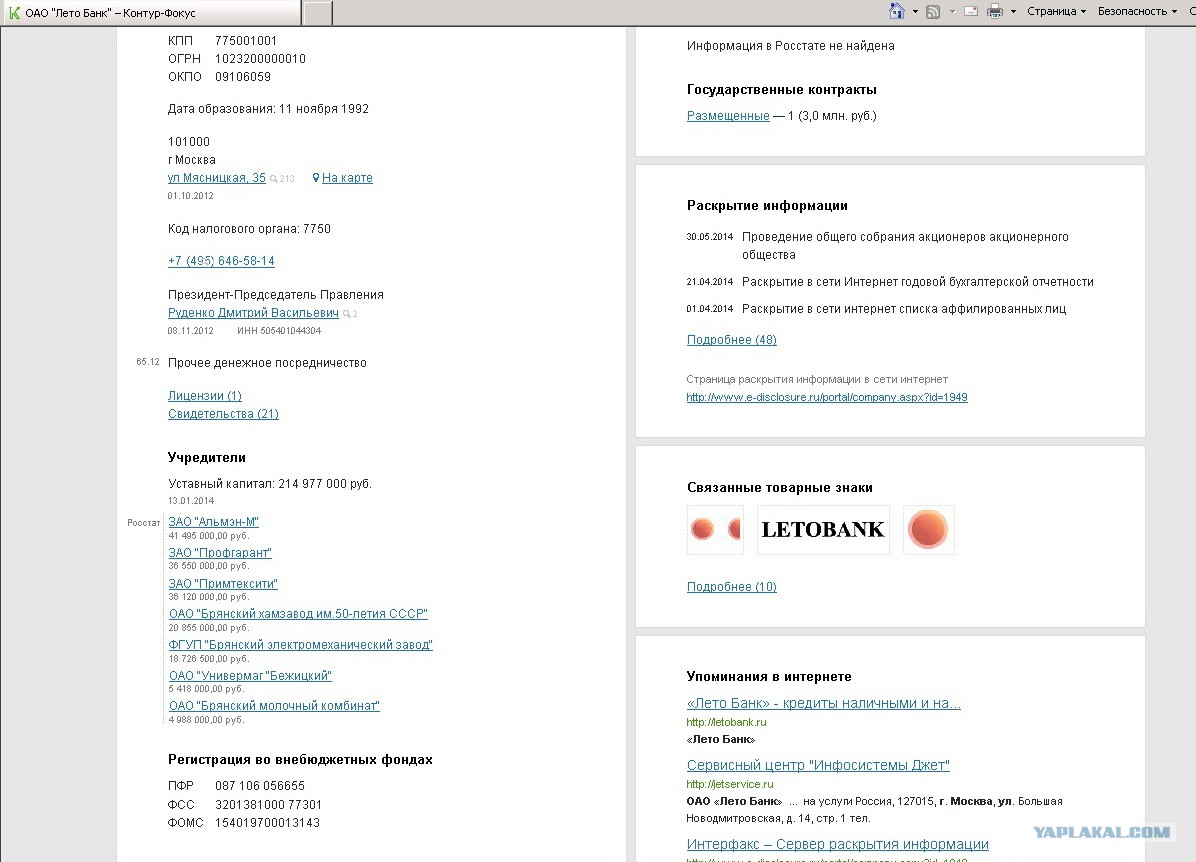Click the RSS feeds icon
This screenshot has height=862, width=1196.
pos(933,11)
